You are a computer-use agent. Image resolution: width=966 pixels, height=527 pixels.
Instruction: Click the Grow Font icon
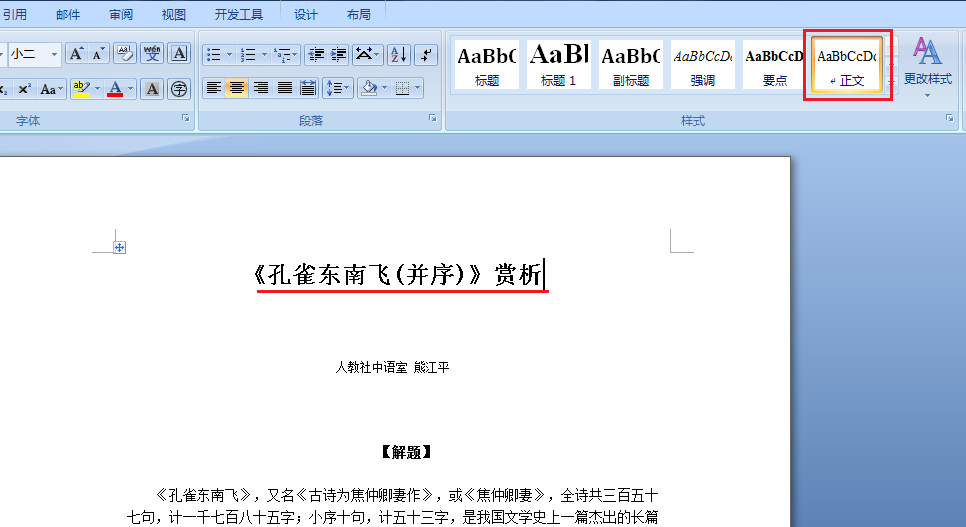pos(76,54)
